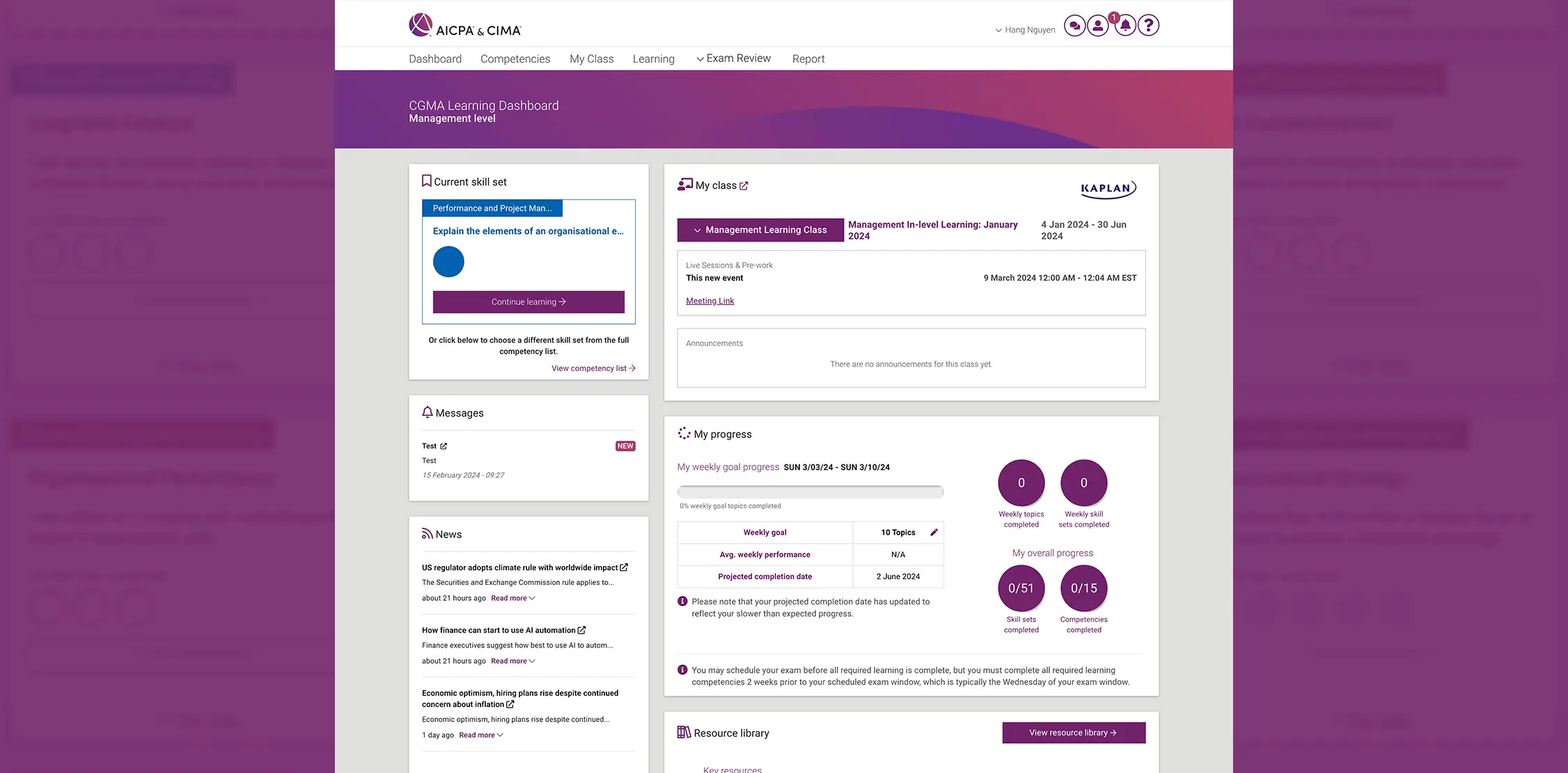Open the notifications bell icon
This screenshot has height=773, width=1568.
[1125, 26]
